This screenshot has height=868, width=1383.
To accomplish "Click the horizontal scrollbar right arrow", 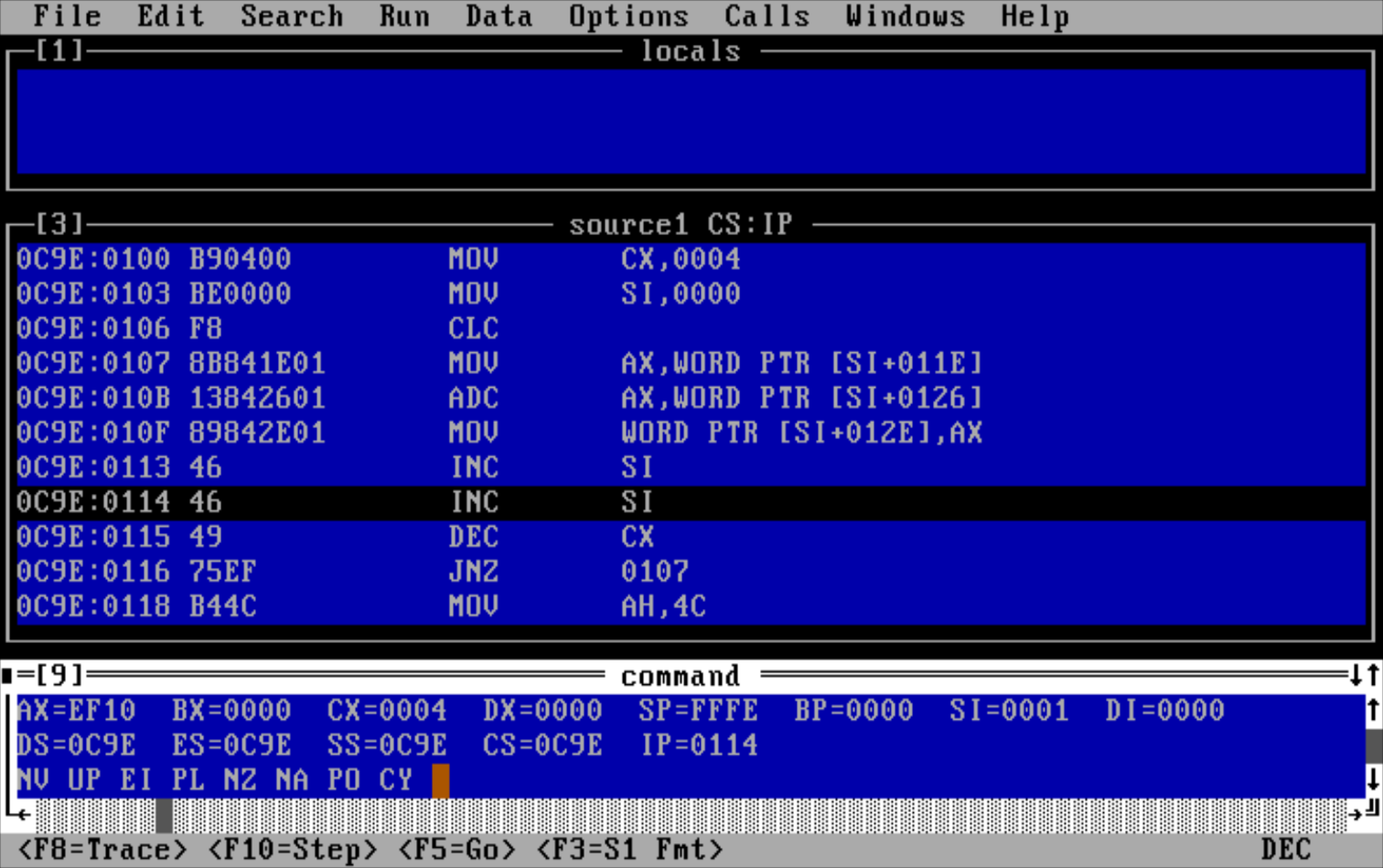I will click(x=1356, y=814).
